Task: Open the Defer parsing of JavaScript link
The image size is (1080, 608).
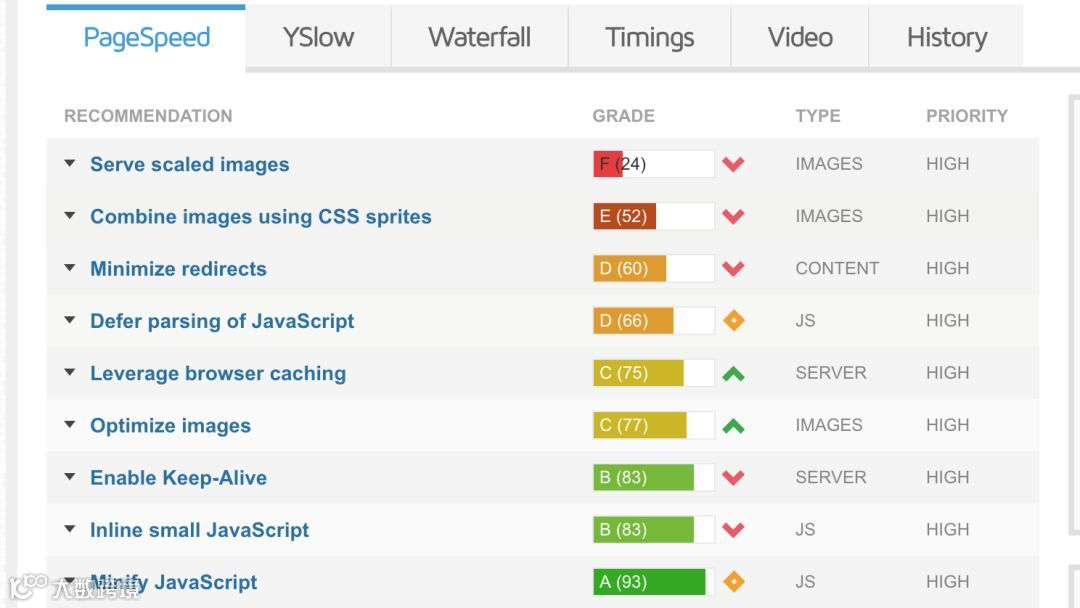Action: click(x=222, y=321)
